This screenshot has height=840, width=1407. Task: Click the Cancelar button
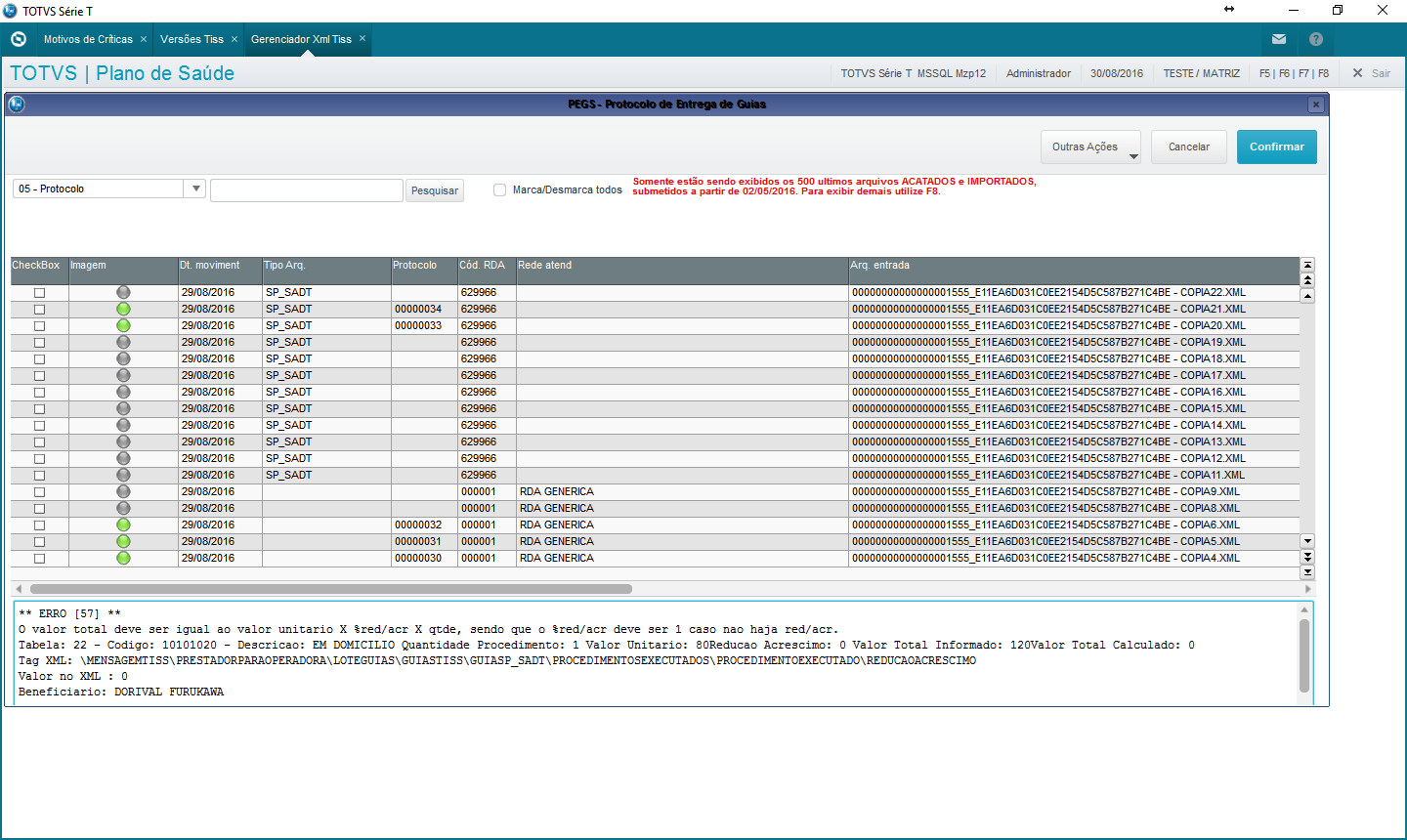point(1189,147)
